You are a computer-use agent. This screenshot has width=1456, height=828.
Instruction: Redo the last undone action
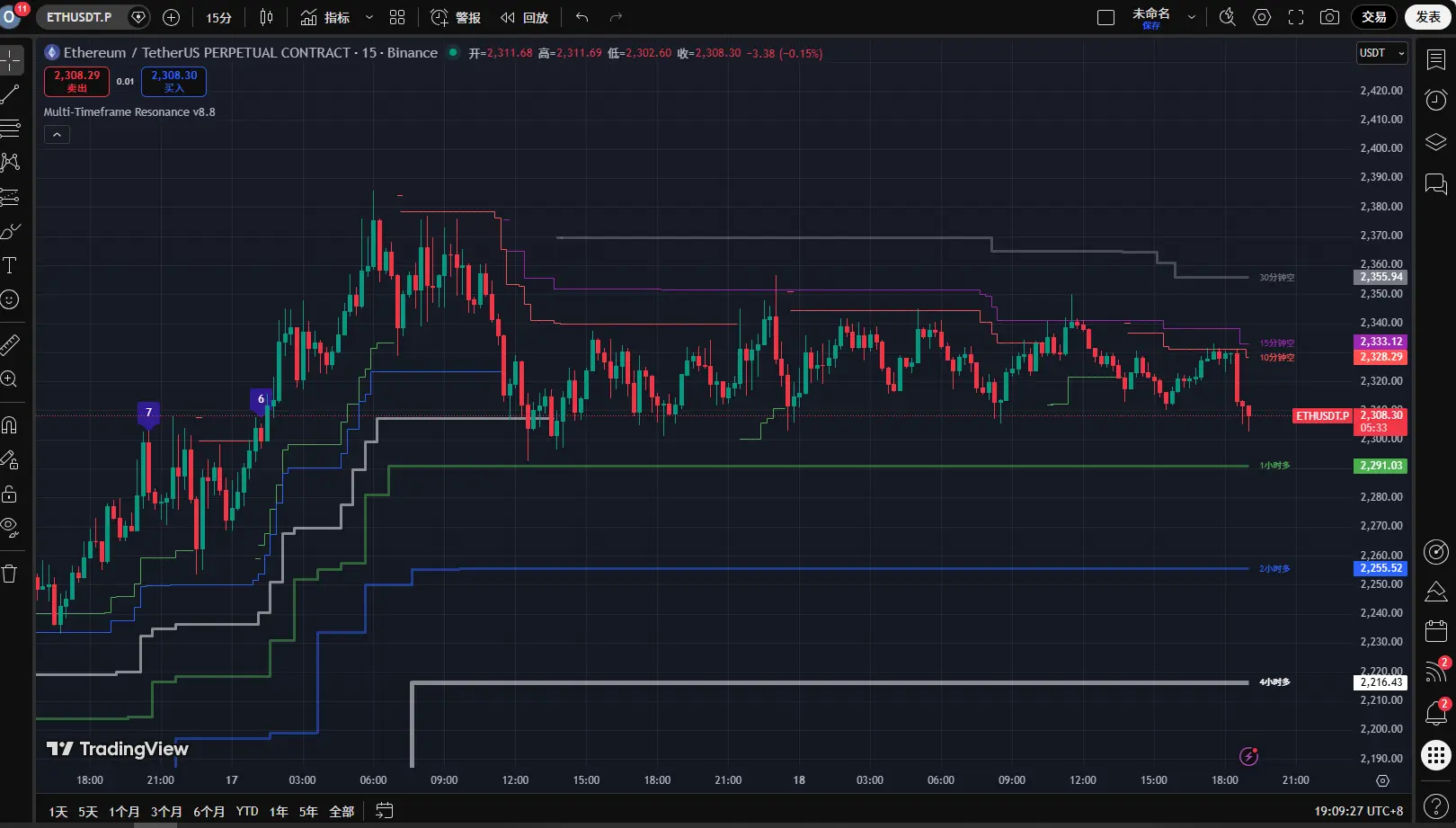pyautogui.click(x=616, y=17)
